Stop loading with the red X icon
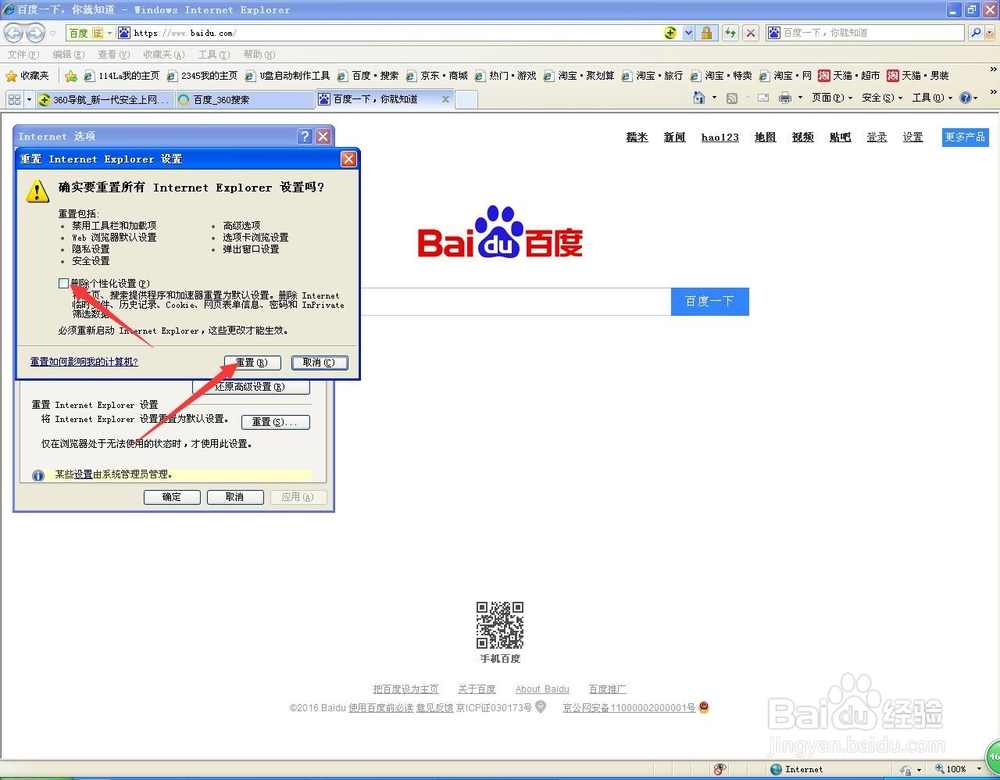 tap(751, 33)
